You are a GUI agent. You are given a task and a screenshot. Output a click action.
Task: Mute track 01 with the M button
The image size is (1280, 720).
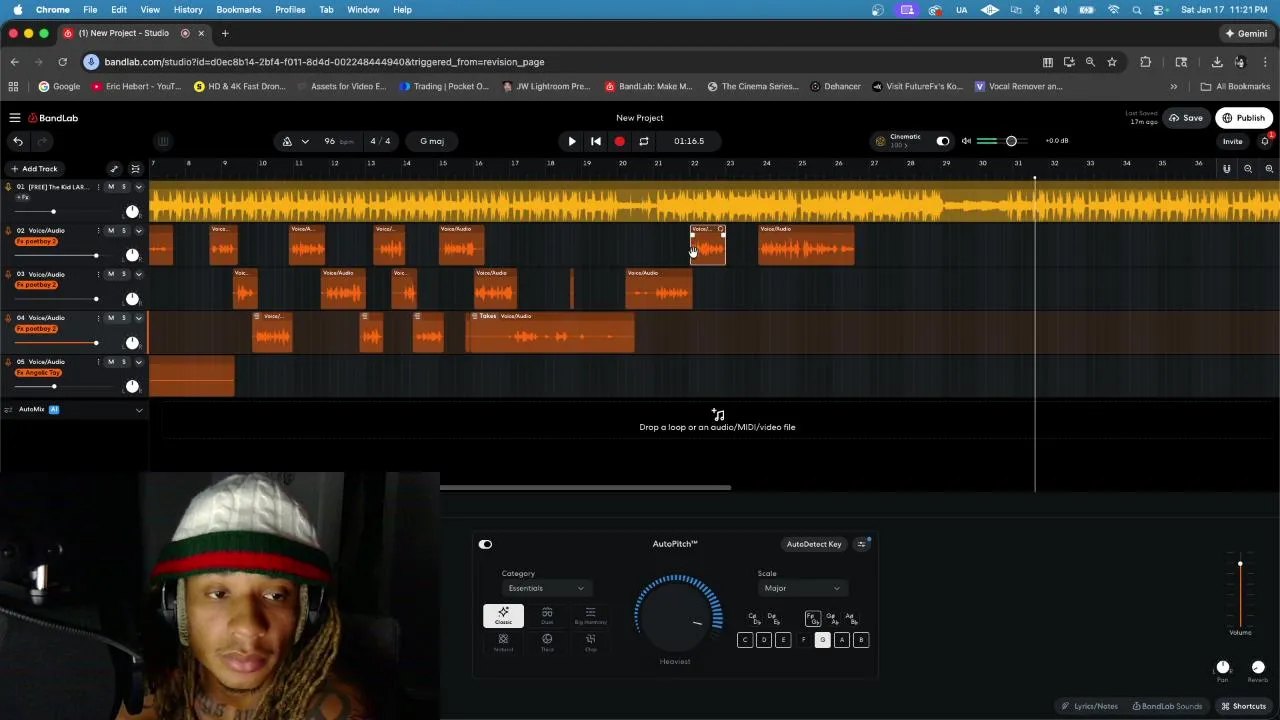[x=111, y=187]
